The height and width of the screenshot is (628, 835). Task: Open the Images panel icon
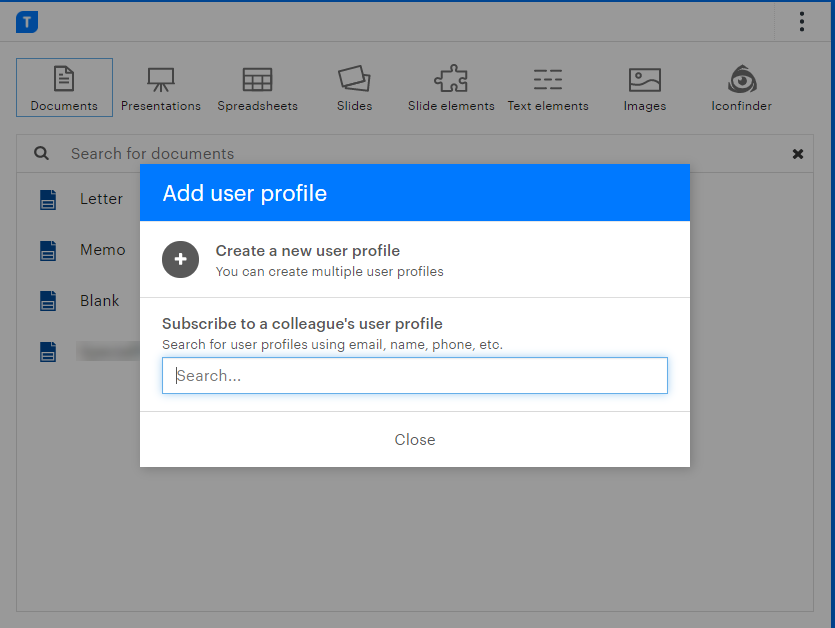click(x=644, y=79)
